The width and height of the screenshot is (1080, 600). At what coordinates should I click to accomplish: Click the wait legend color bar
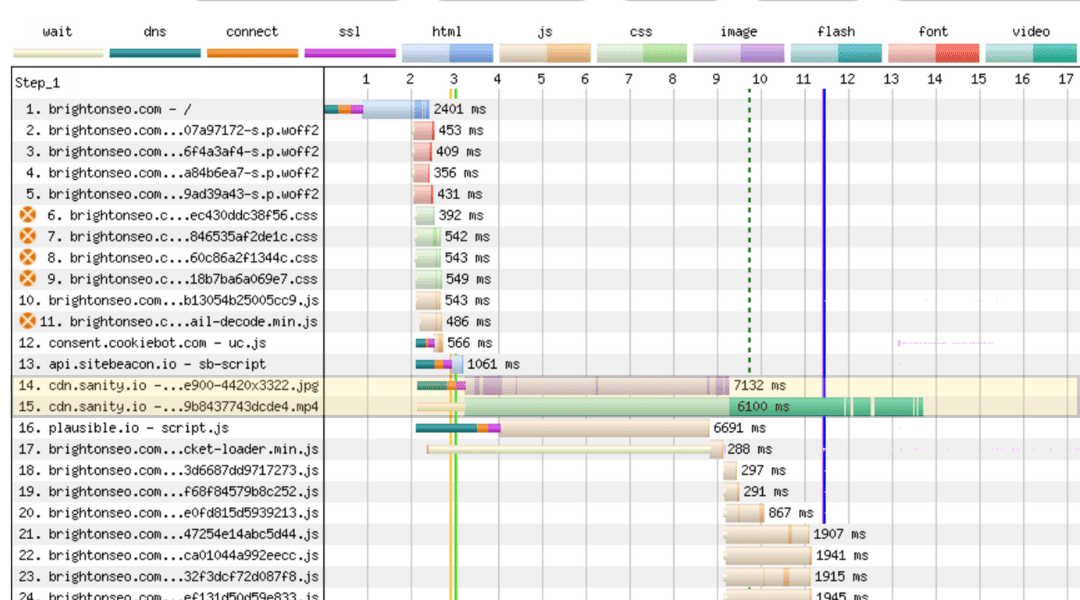point(58,53)
